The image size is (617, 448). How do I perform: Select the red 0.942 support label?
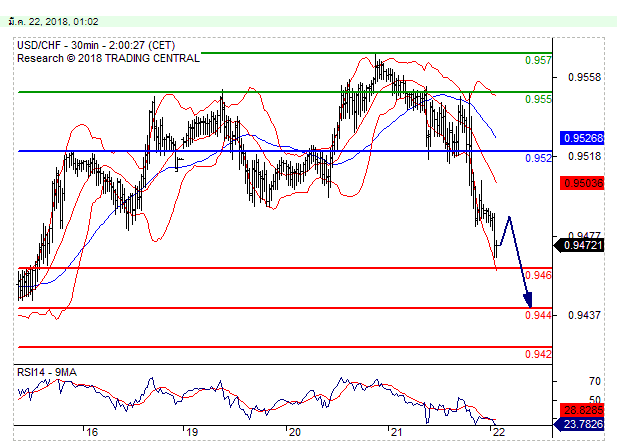(538, 354)
